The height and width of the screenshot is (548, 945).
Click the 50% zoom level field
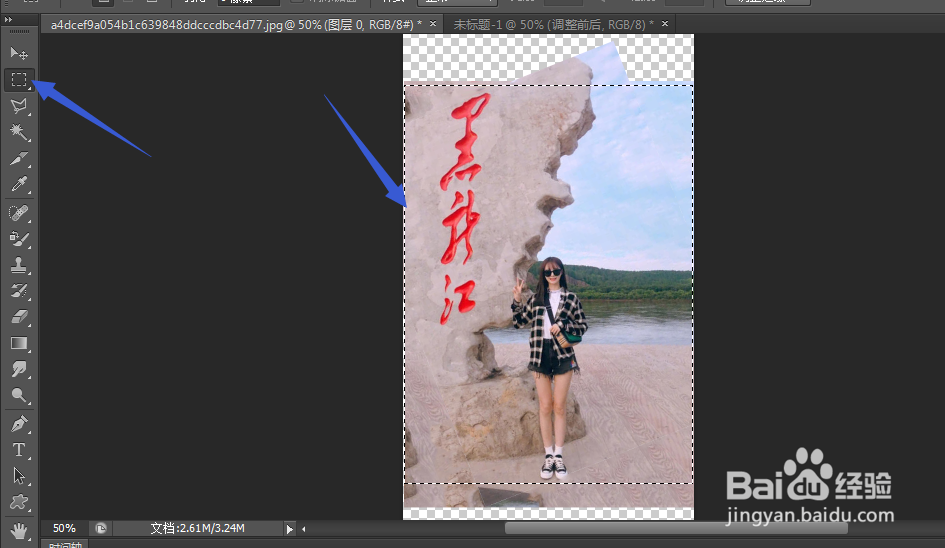coord(64,528)
